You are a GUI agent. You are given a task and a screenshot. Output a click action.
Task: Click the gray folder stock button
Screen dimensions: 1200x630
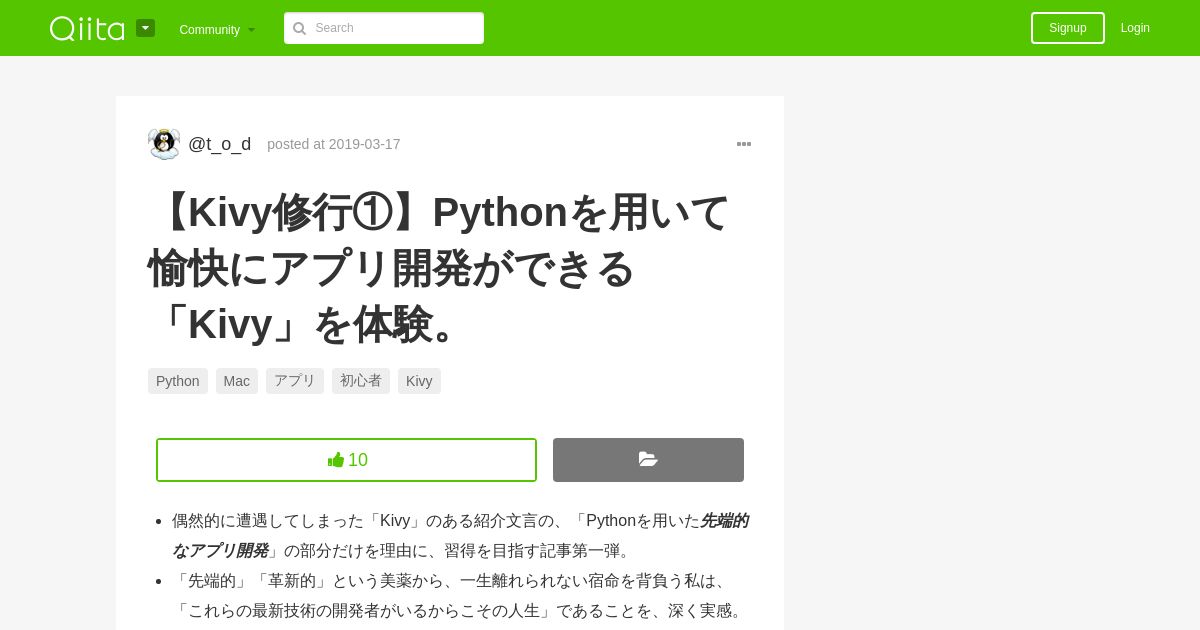point(648,460)
